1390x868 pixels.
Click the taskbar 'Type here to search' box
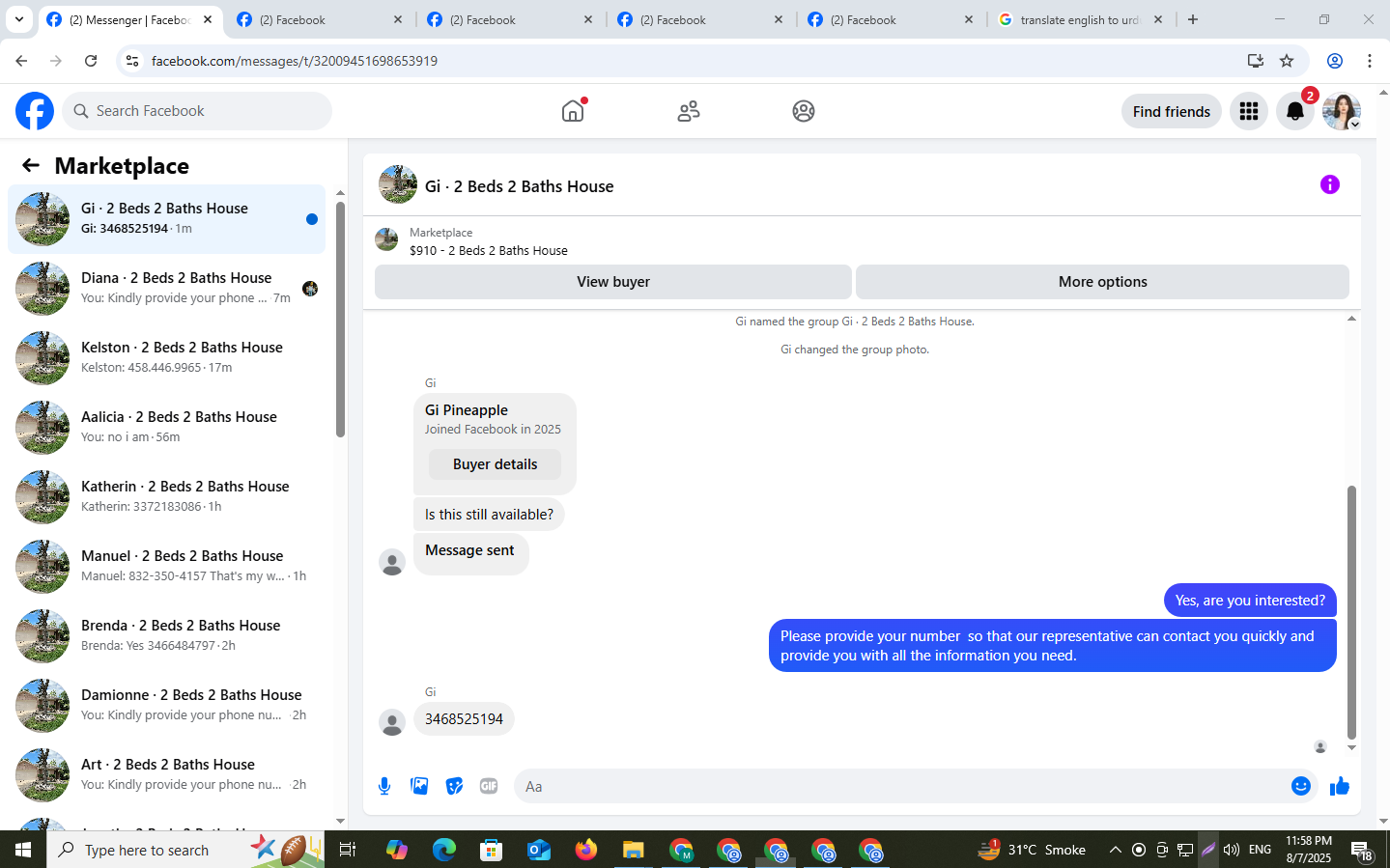pyautogui.click(x=185, y=850)
